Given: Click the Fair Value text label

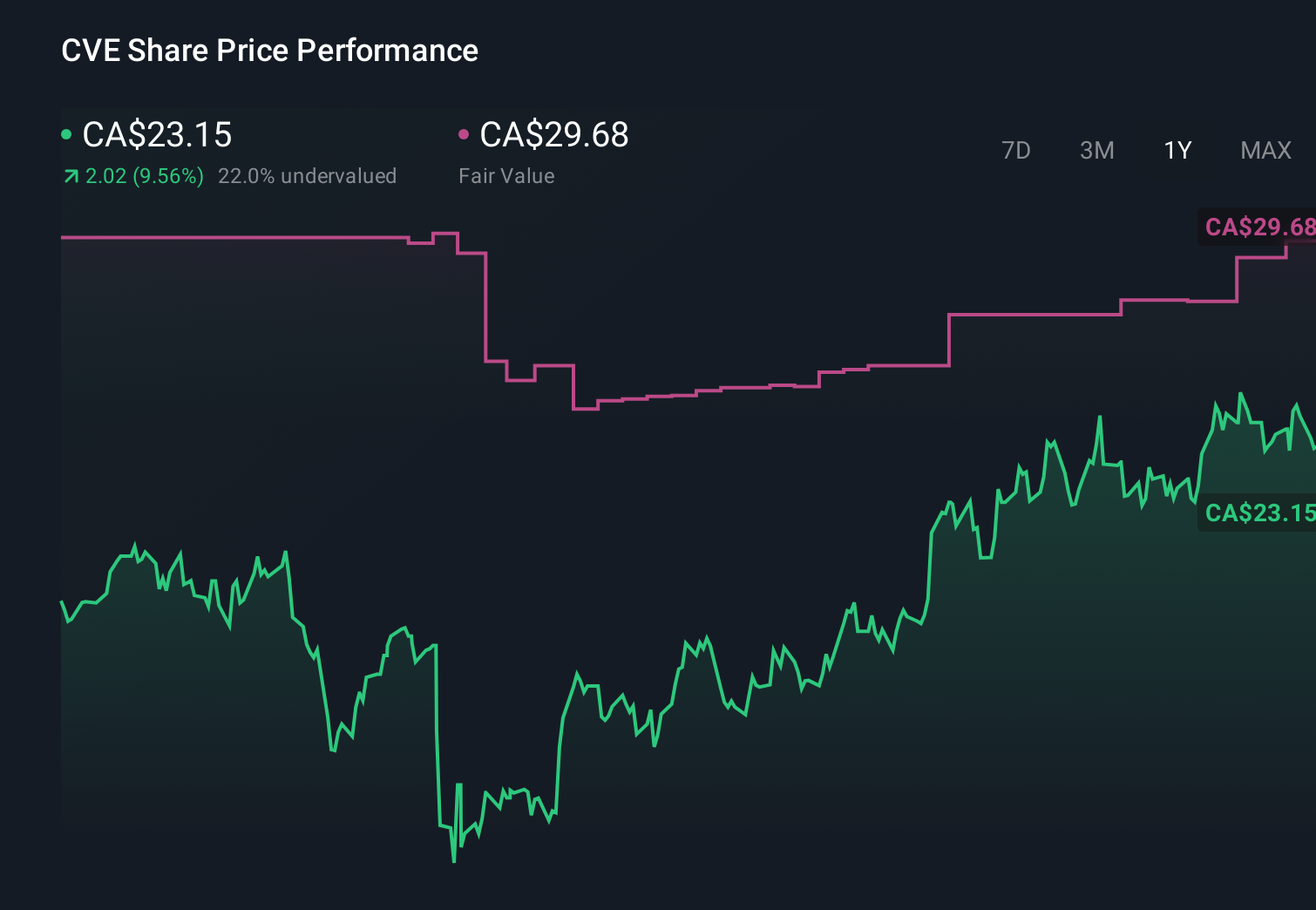Looking at the screenshot, I should 505,175.
